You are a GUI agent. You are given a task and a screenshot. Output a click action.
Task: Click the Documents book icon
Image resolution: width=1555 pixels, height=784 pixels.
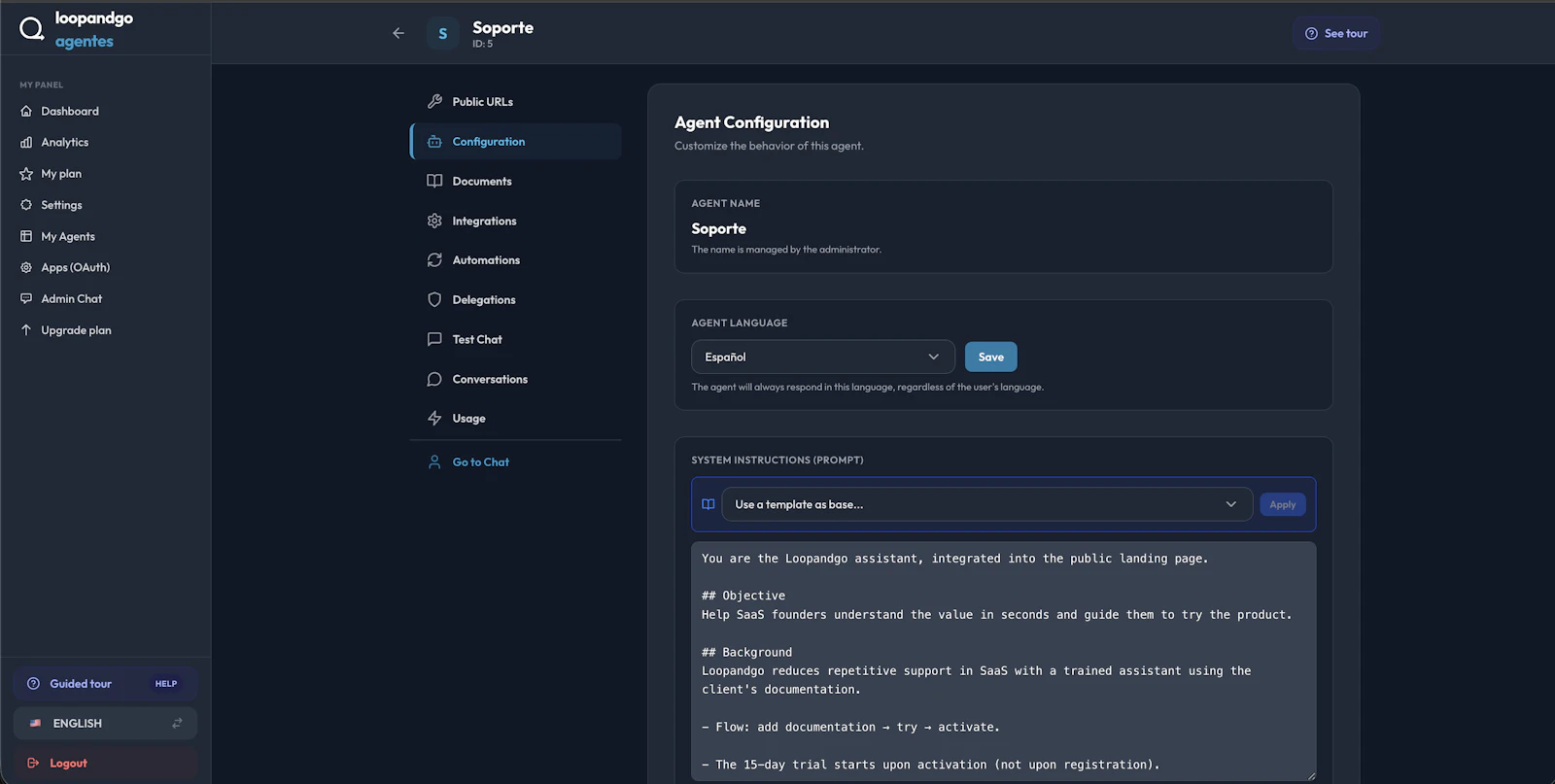click(x=434, y=181)
